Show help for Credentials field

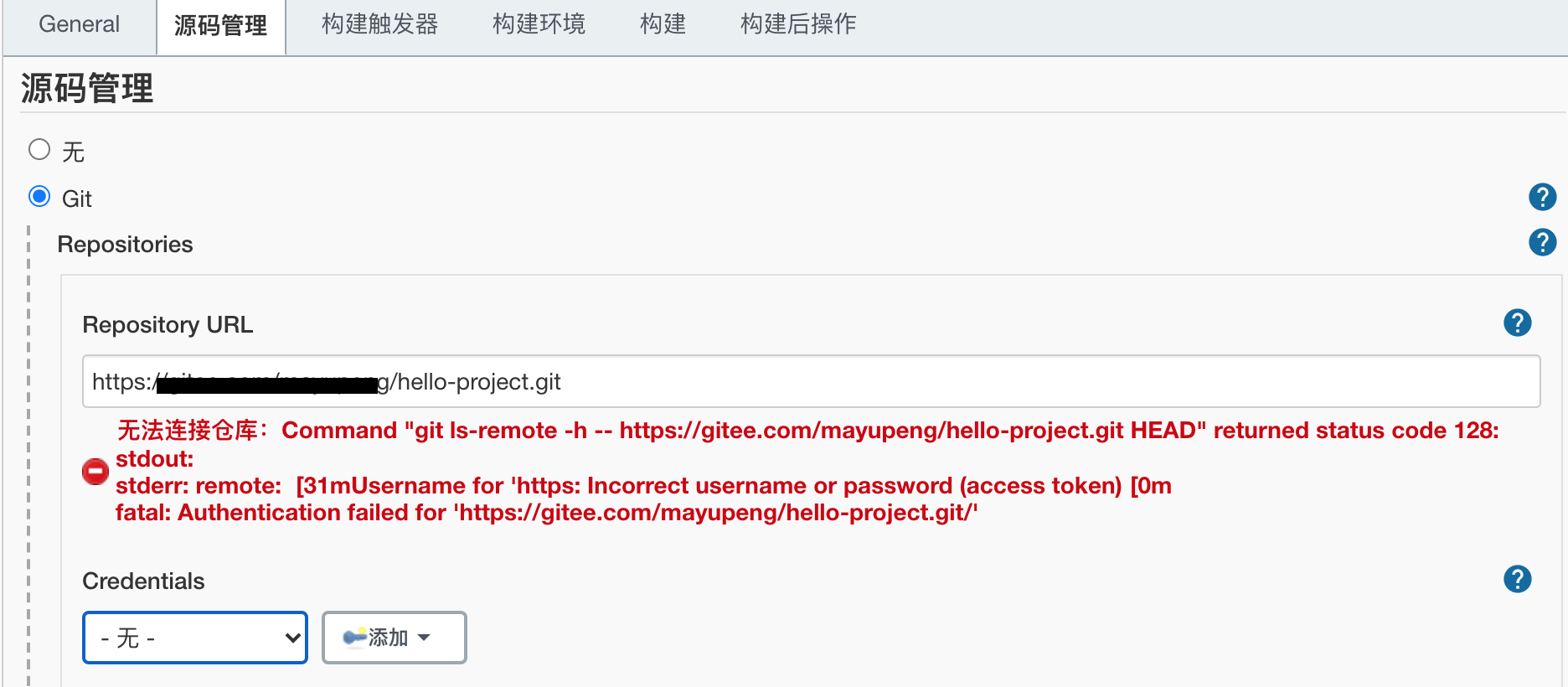tap(1517, 579)
